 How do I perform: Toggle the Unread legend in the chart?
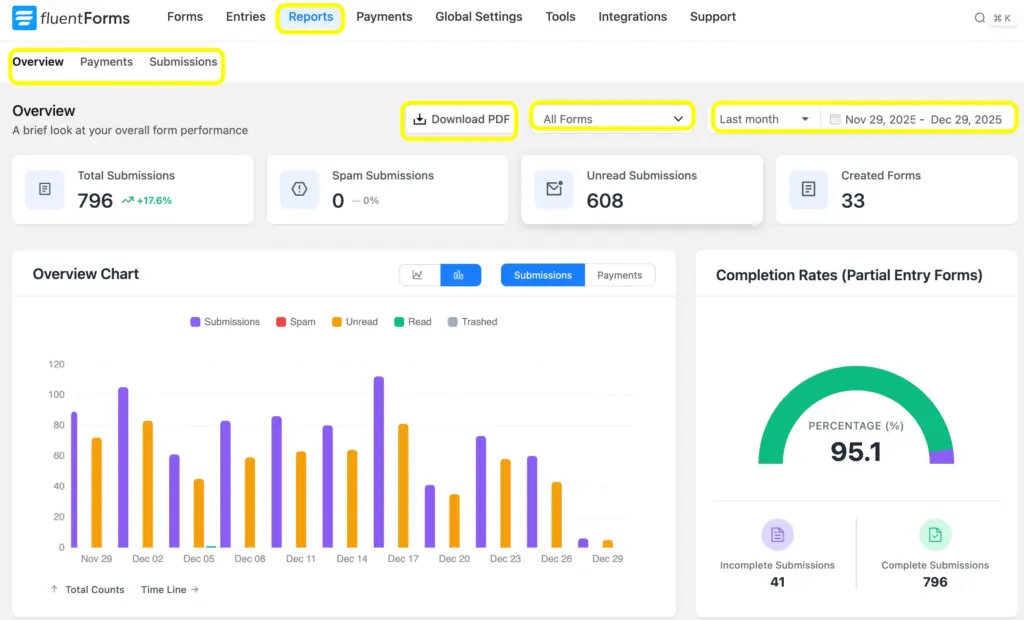(x=353, y=321)
